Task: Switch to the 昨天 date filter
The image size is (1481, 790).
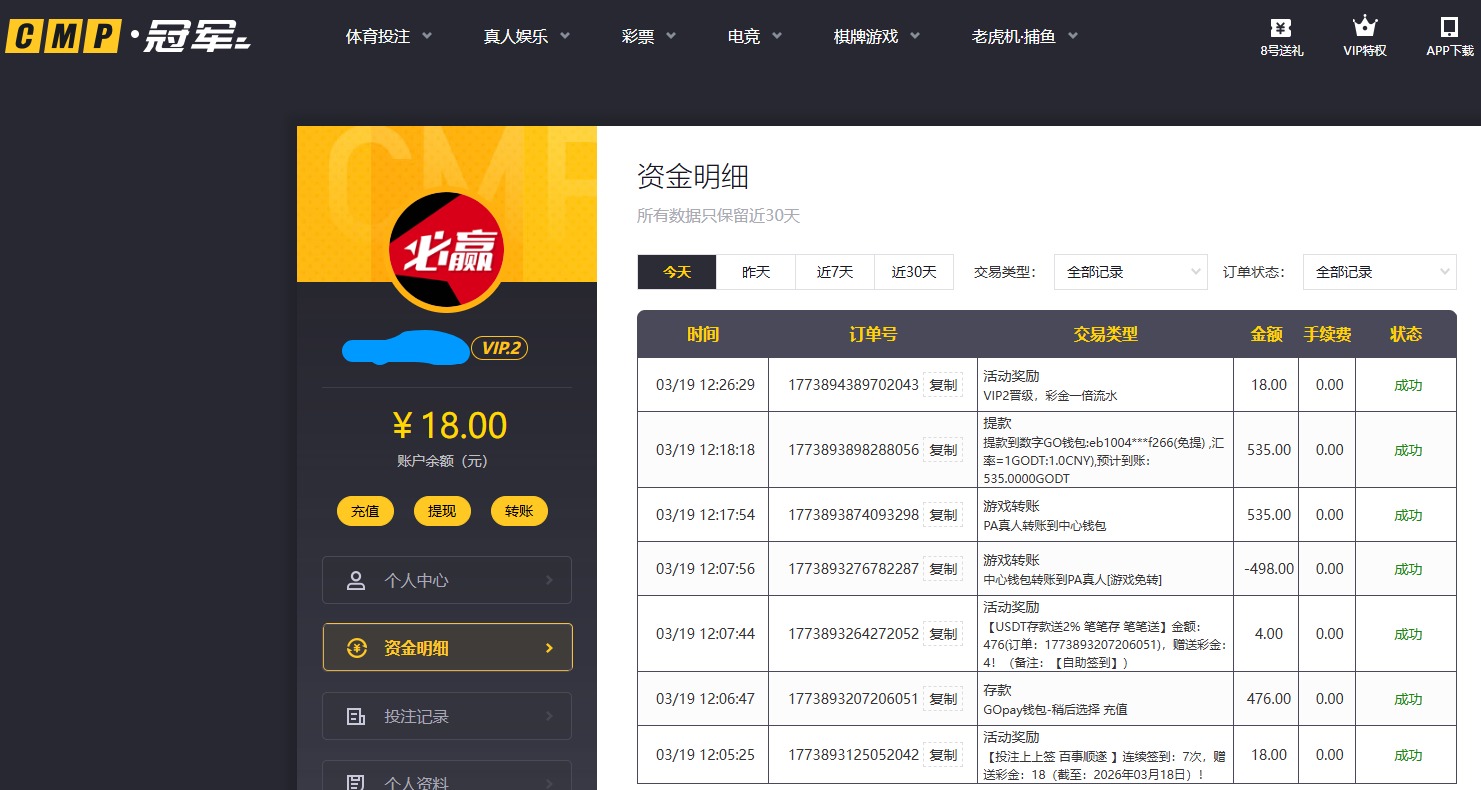Action: click(x=756, y=271)
